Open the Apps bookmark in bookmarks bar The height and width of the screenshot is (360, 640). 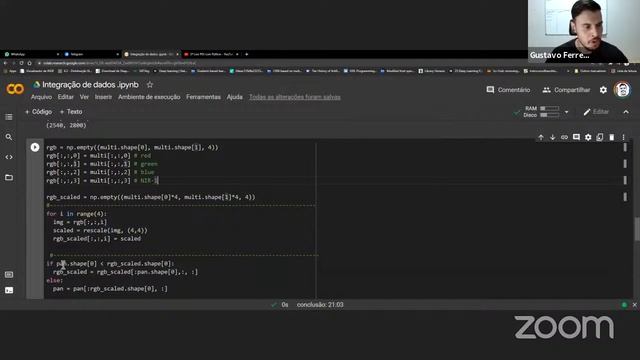coord(10,71)
